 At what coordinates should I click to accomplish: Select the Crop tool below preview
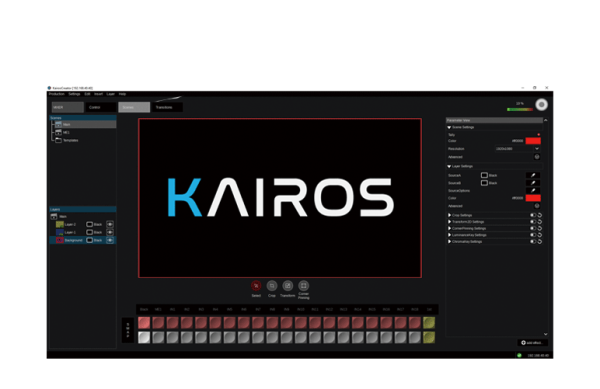272,286
